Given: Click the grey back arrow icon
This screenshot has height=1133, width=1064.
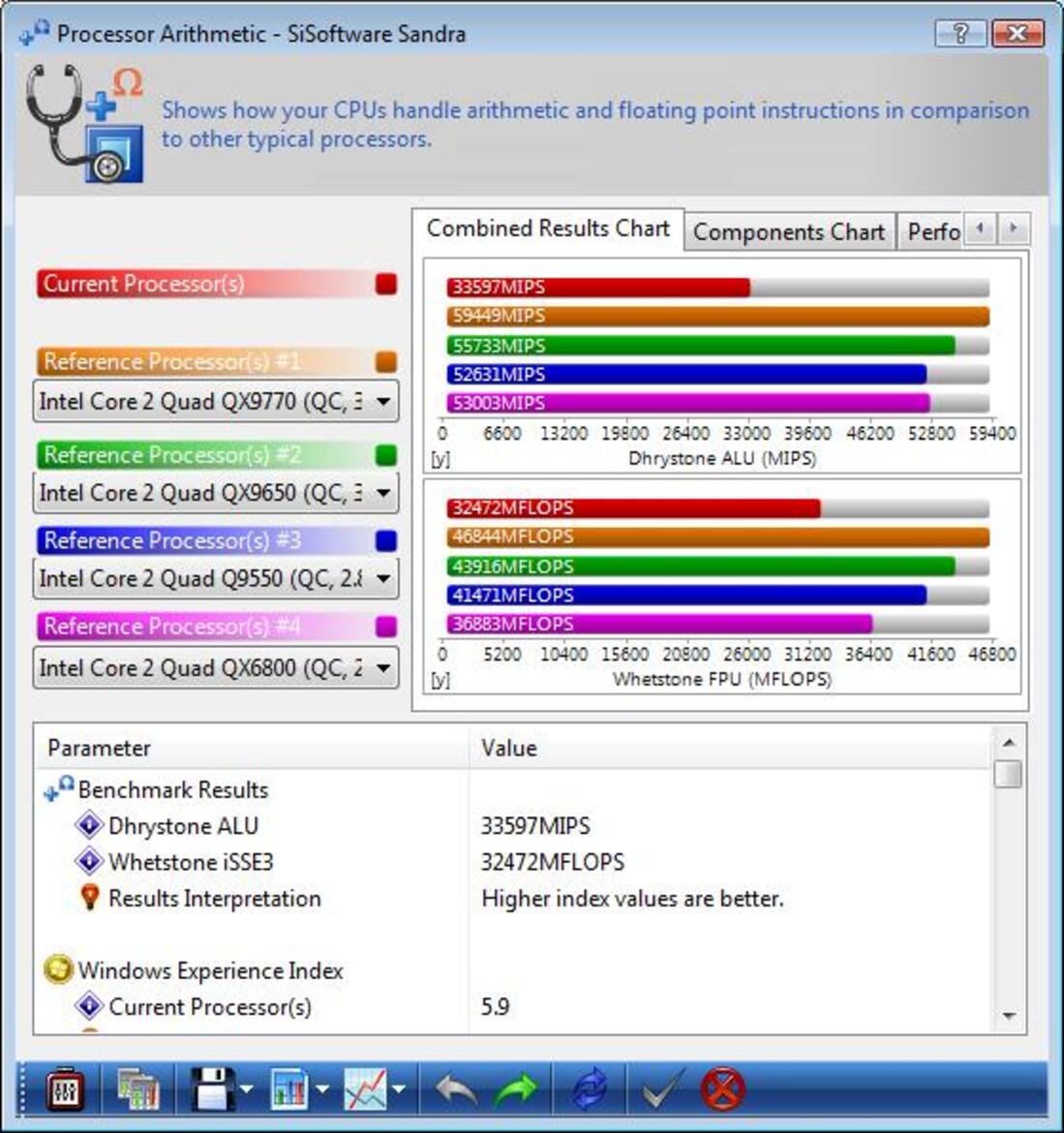Looking at the screenshot, I should tap(455, 1088).
